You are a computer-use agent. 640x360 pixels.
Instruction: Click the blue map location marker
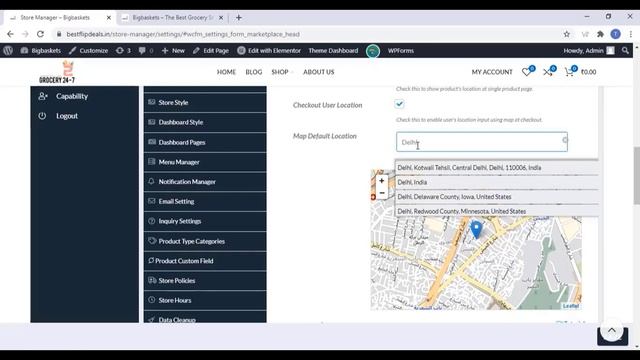coord(476,230)
